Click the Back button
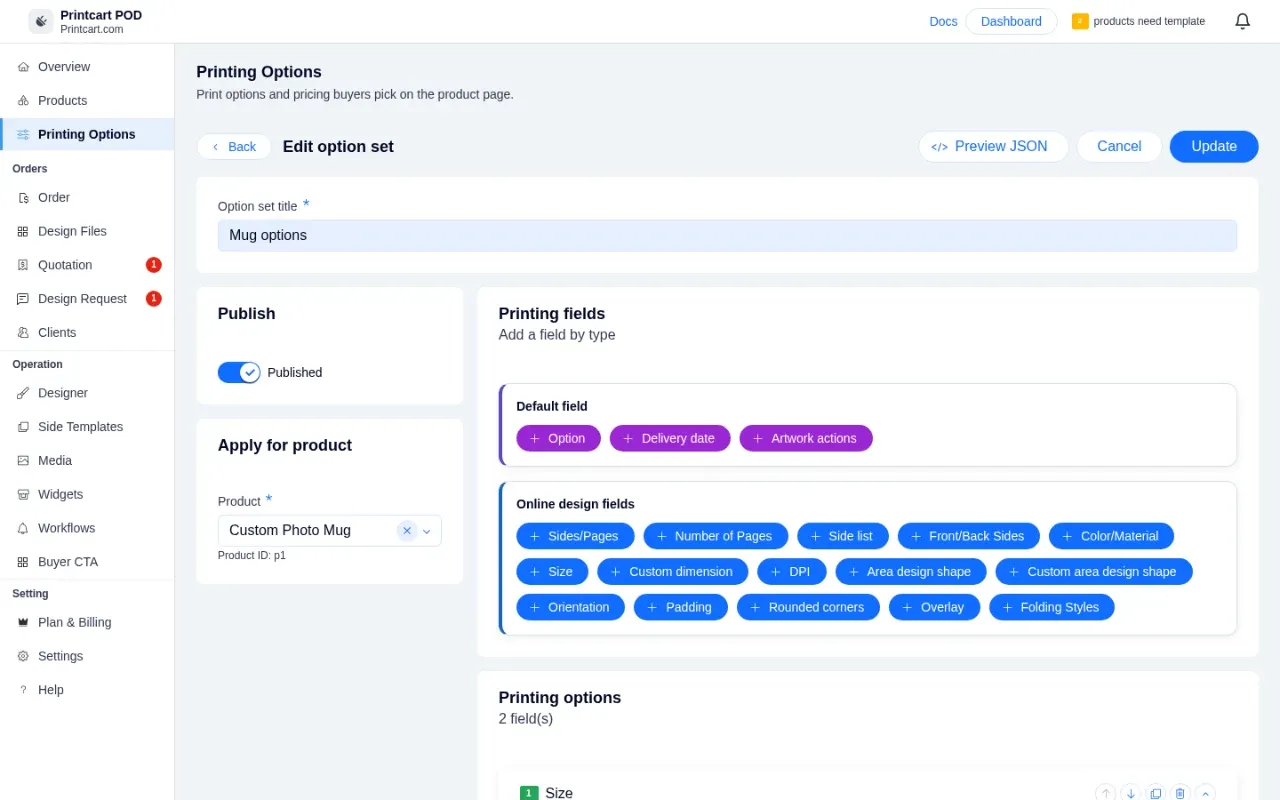 (x=234, y=147)
